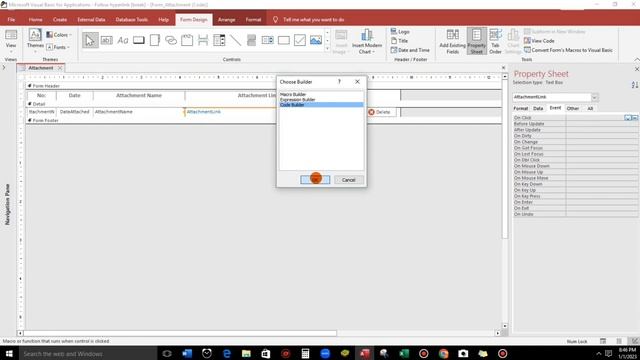
Task: Select Code Builder in the list
Action: pyautogui.click(x=321, y=105)
